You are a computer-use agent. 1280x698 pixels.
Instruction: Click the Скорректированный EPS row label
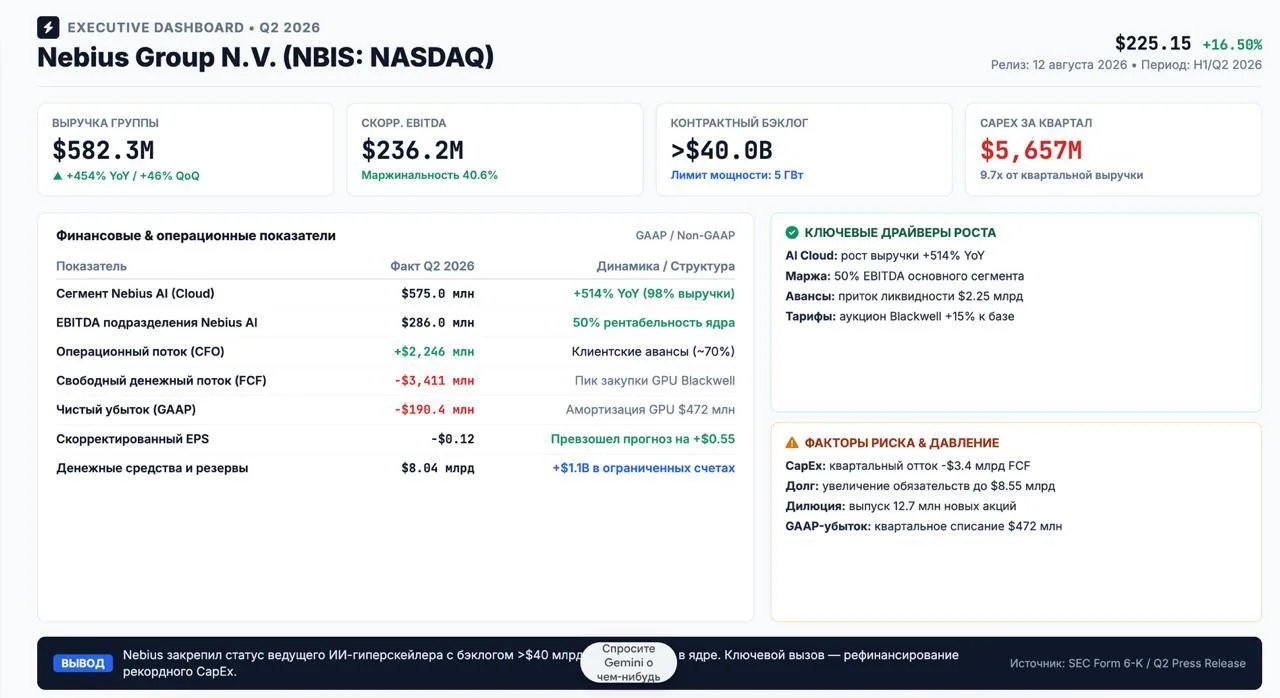point(132,439)
